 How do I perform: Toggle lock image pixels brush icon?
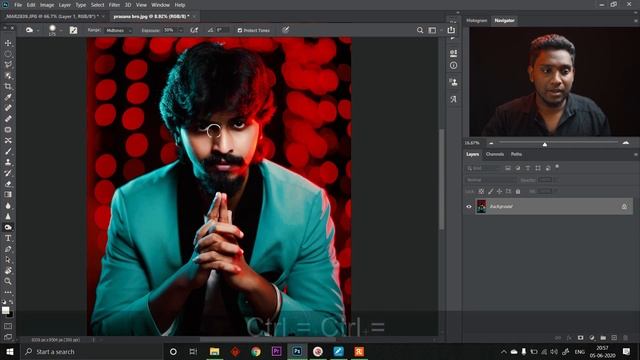pos(491,191)
